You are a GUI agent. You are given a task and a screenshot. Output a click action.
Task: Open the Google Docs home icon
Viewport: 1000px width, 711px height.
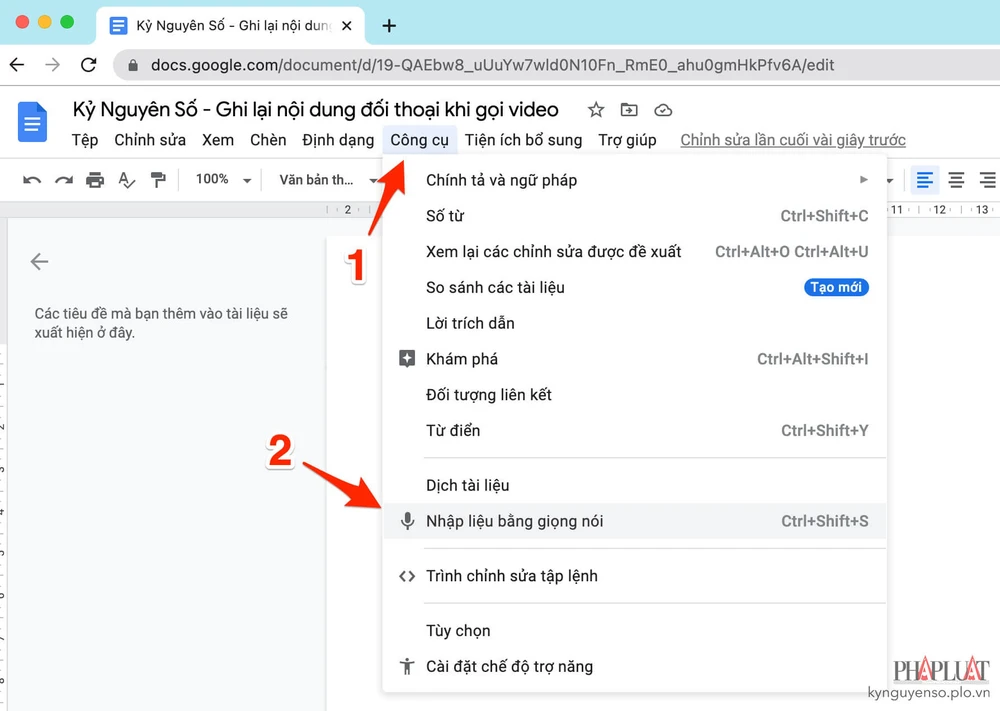(x=33, y=123)
